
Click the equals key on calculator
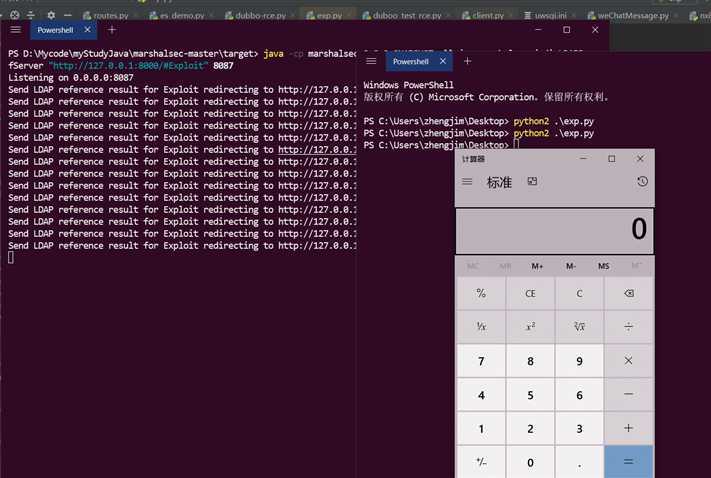628,462
